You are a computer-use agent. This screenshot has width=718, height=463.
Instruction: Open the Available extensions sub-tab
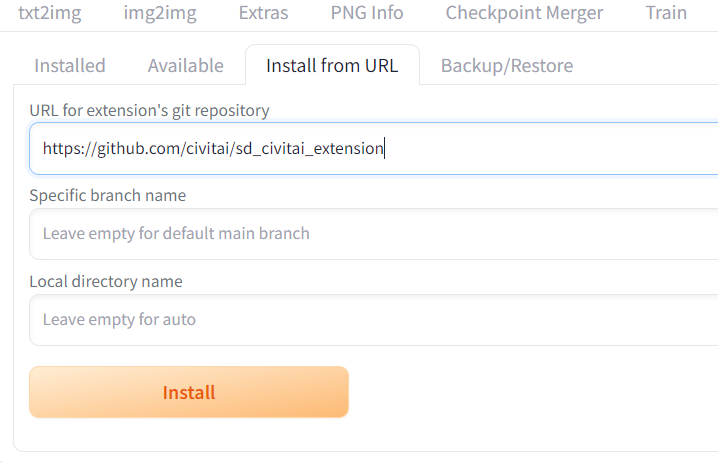tap(185, 66)
